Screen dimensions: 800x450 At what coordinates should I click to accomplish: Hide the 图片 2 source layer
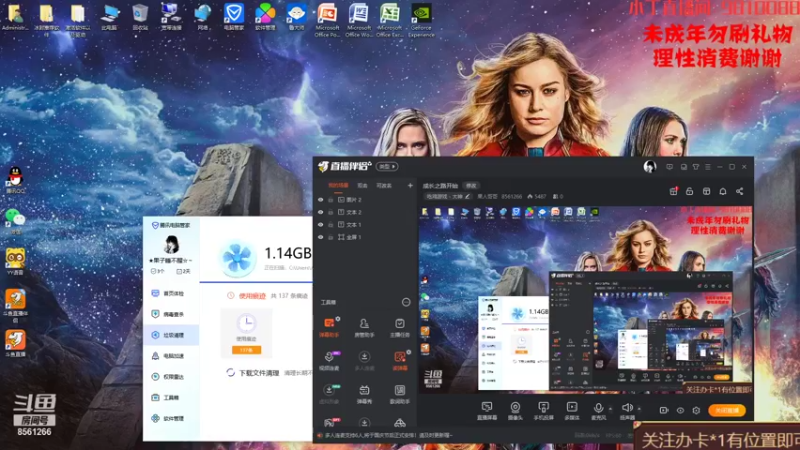pos(320,200)
